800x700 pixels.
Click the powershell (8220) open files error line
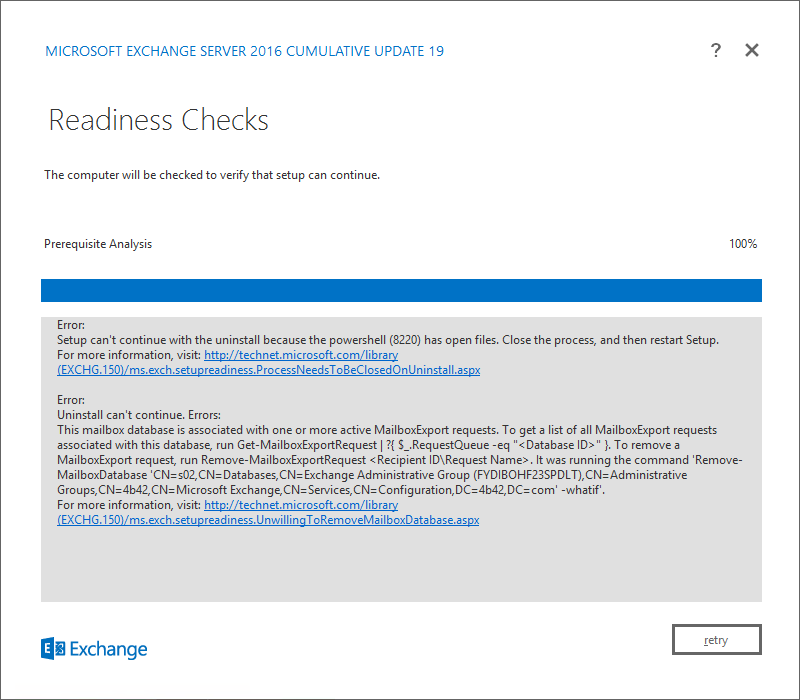388,340
